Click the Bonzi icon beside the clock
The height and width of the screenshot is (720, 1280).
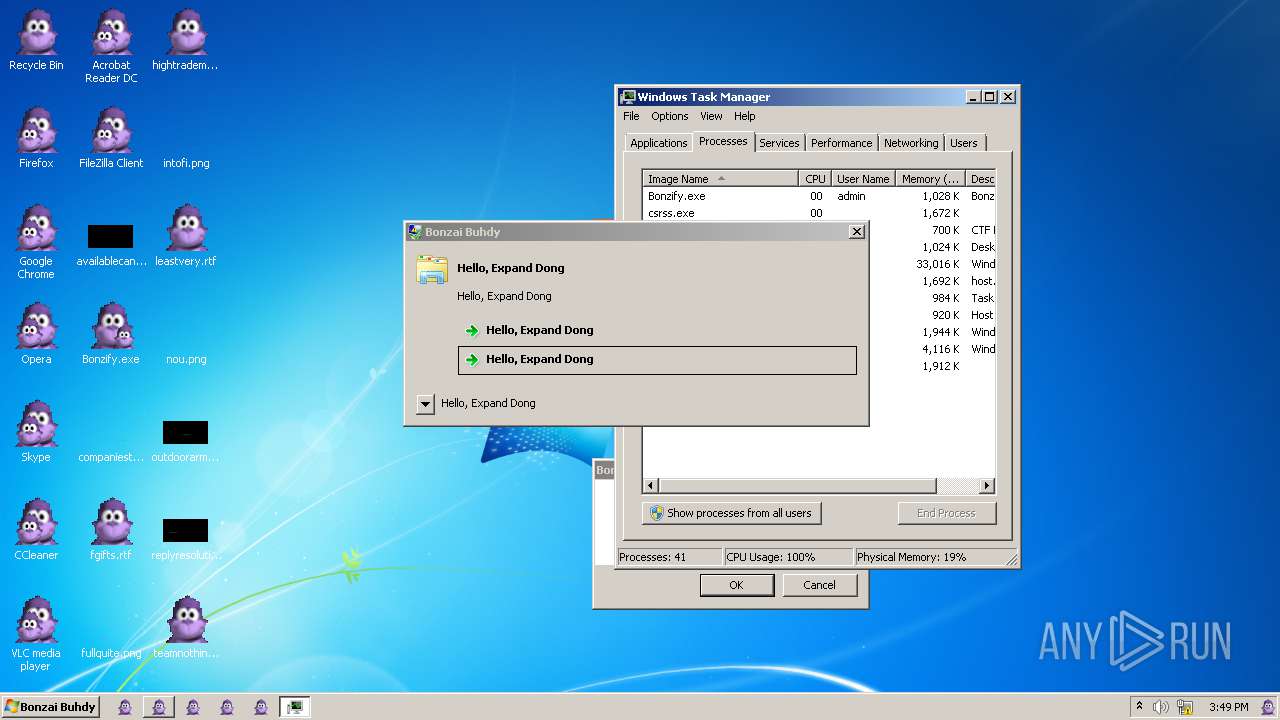coord(1268,707)
